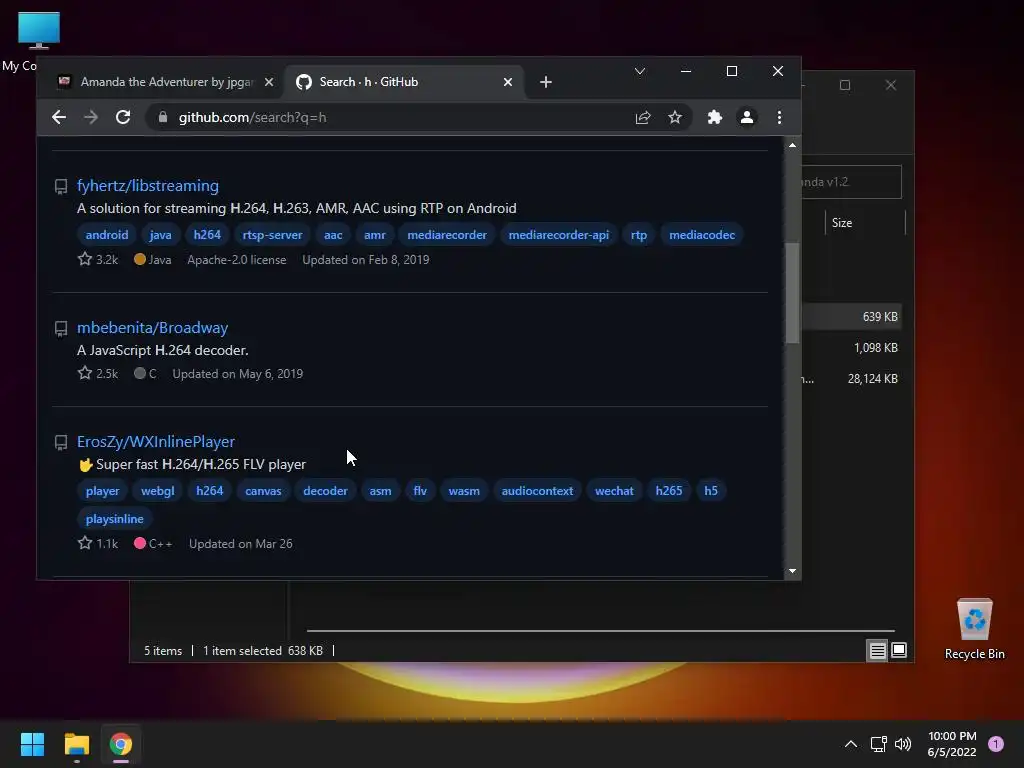Image resolution: width=1024 pixels, height=768 pixels.
Task: Select the webgl topic tag
Action: coord(157,491)
